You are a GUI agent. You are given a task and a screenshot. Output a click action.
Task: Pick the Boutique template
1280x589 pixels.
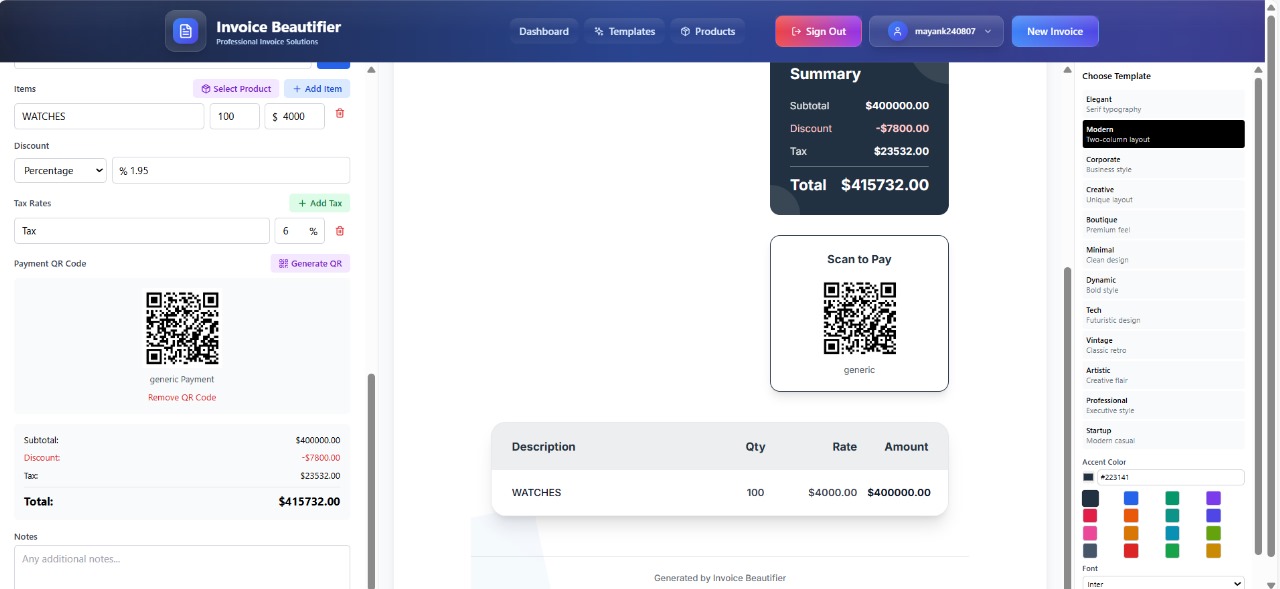point(1163,224)
